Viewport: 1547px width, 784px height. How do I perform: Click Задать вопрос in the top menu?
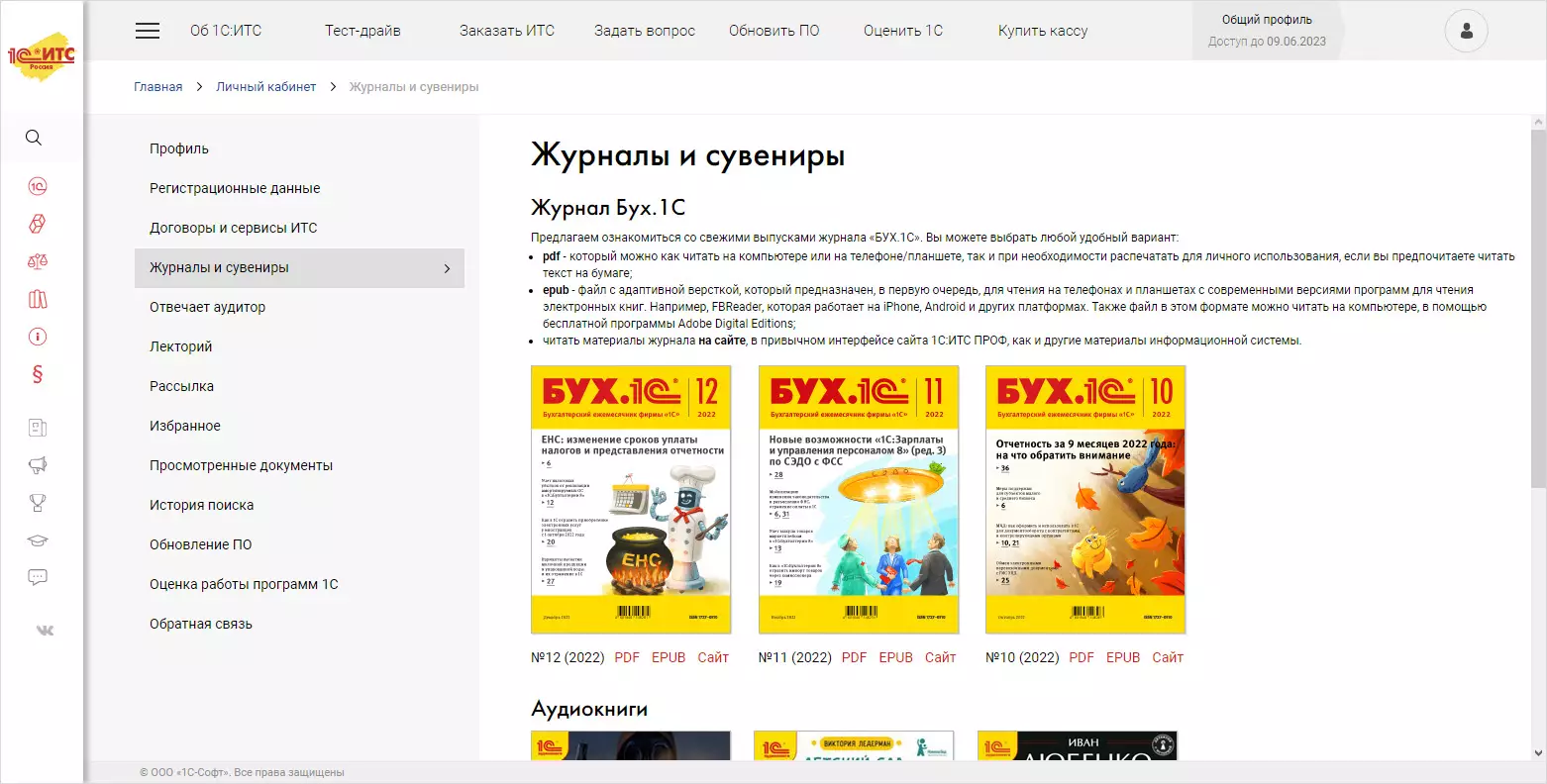645,31
